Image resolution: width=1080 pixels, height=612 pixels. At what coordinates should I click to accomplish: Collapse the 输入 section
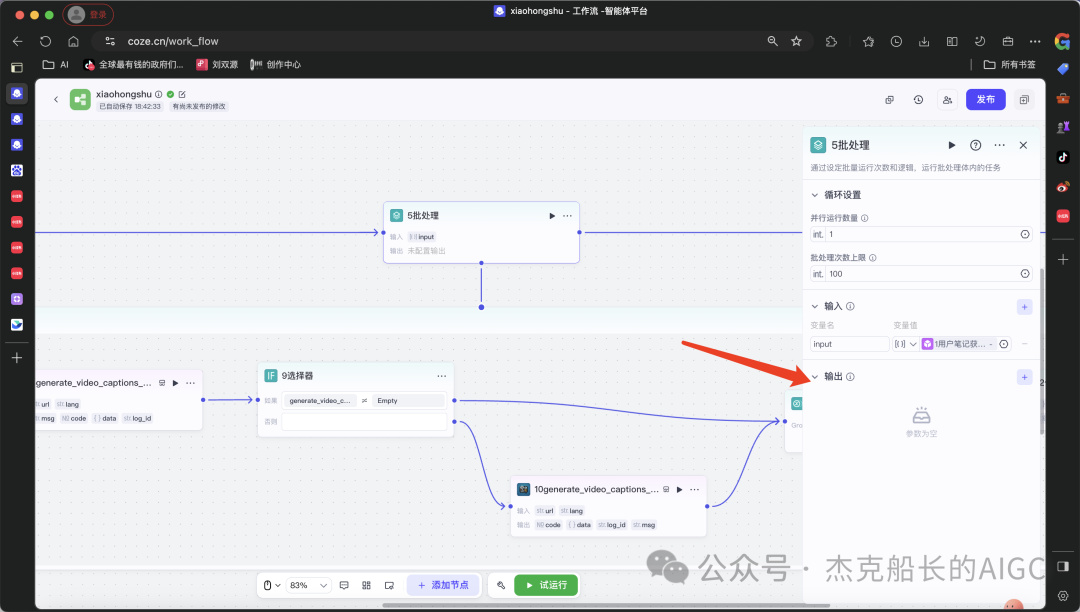click(x=815, y=306)
